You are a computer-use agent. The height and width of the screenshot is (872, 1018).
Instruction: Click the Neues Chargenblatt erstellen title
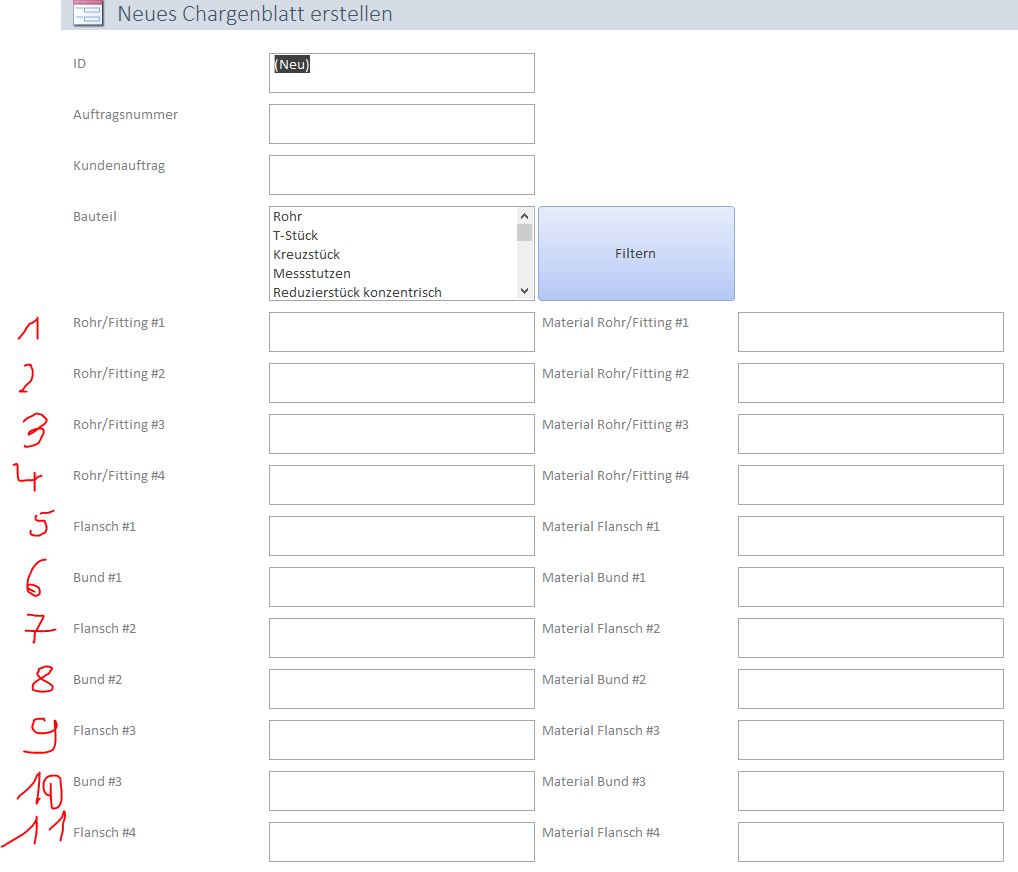tap(254, 14)
